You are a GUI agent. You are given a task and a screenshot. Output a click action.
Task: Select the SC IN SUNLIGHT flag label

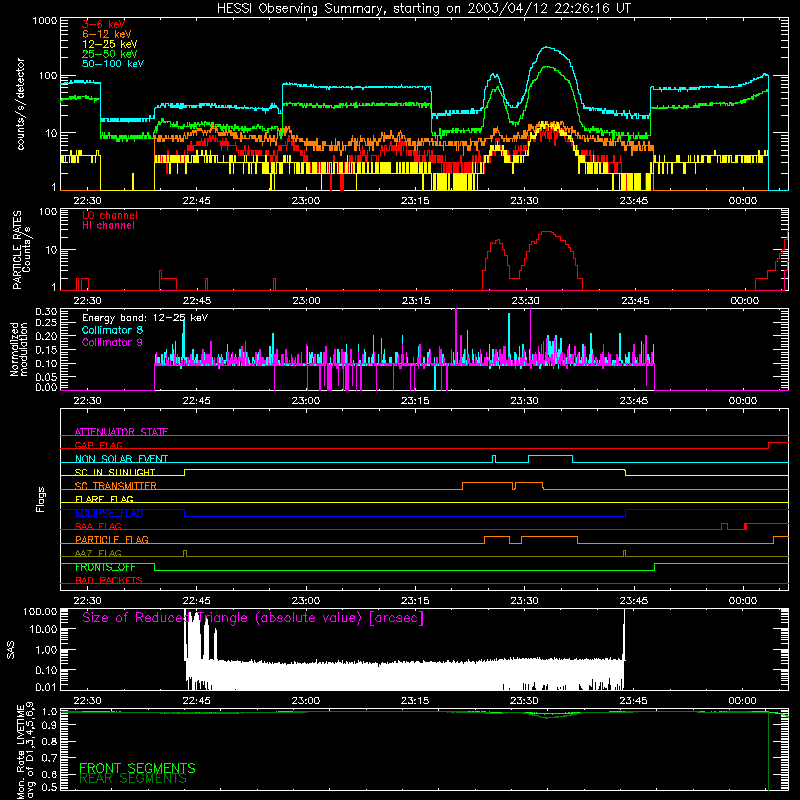[x=115, y=472]
